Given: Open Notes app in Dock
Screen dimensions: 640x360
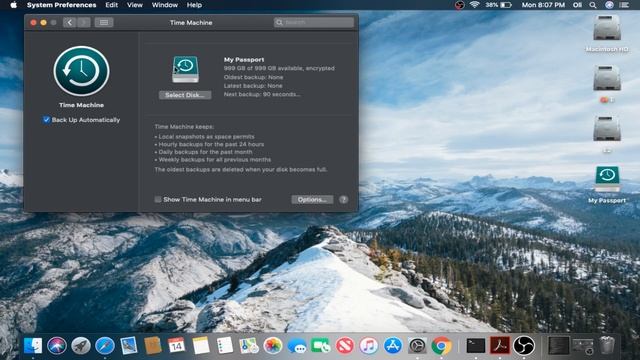Looking at the screenshot, I should tap(200, 346).
